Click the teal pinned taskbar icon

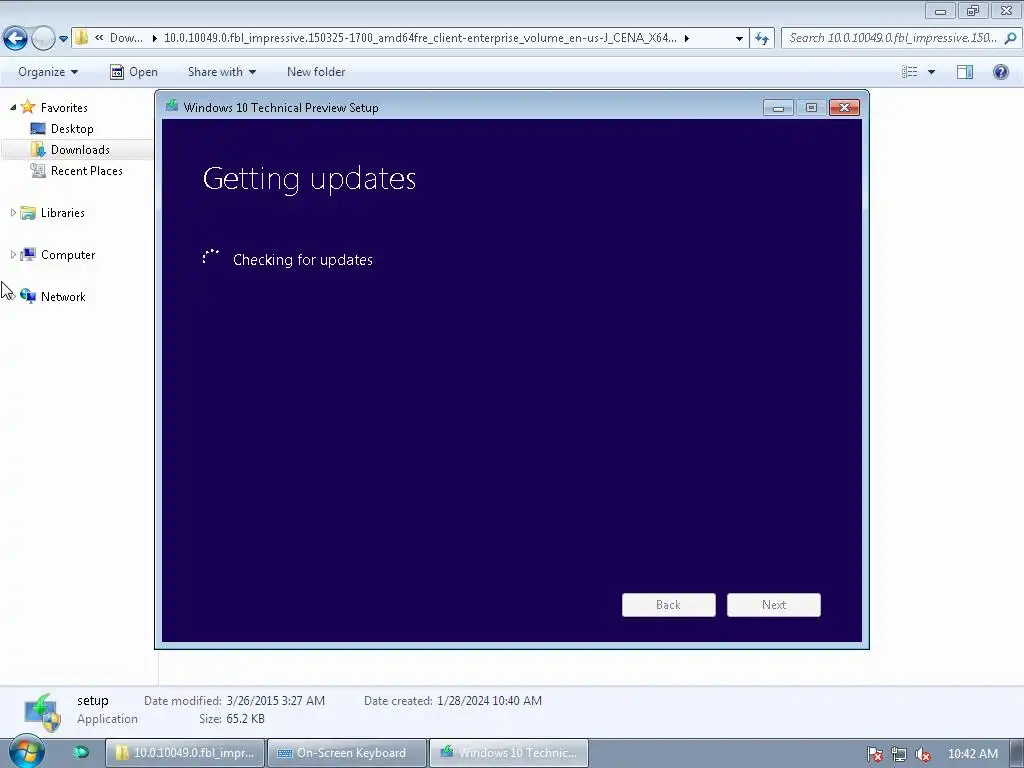coord(81,752)
